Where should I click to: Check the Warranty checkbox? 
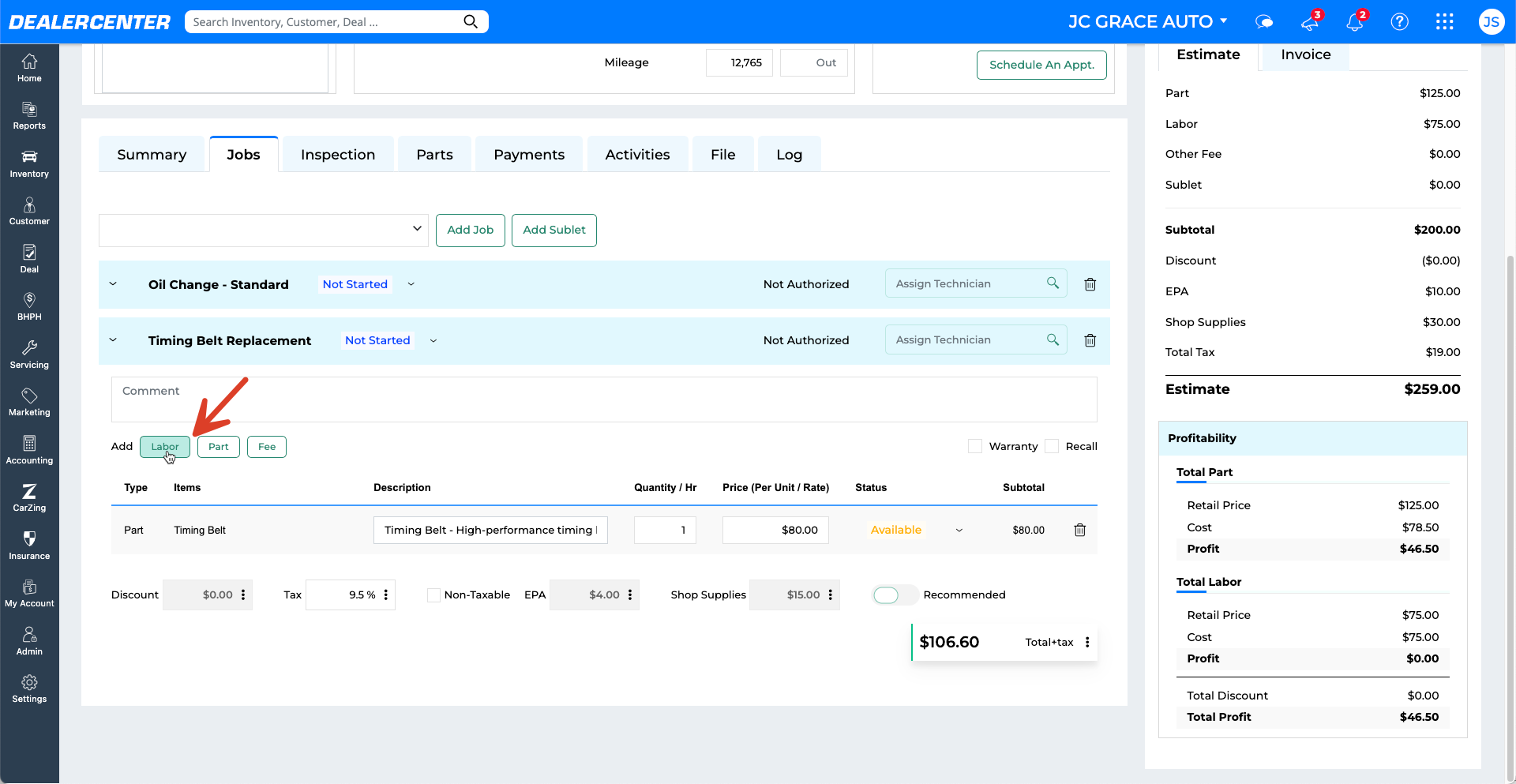(x=975, y=446)
